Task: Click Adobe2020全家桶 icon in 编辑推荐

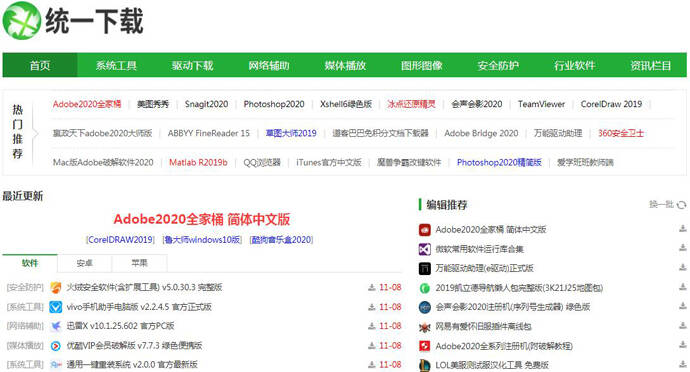Action: [x=425, y=229]
